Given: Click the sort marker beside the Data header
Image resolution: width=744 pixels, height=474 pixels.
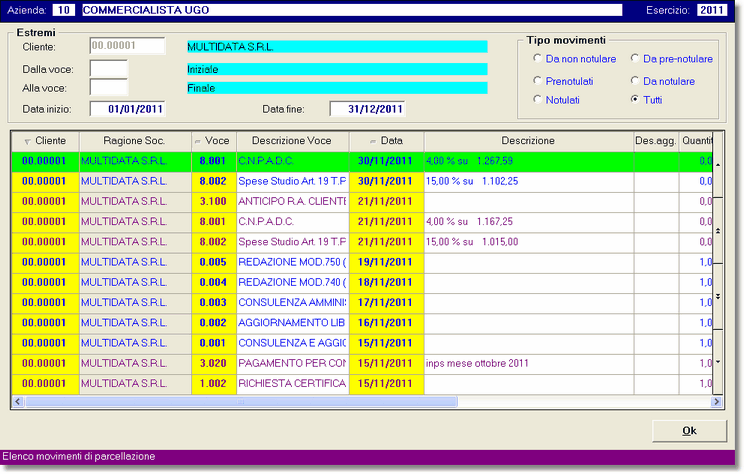Looking at the screenshot, I should 373,141.
